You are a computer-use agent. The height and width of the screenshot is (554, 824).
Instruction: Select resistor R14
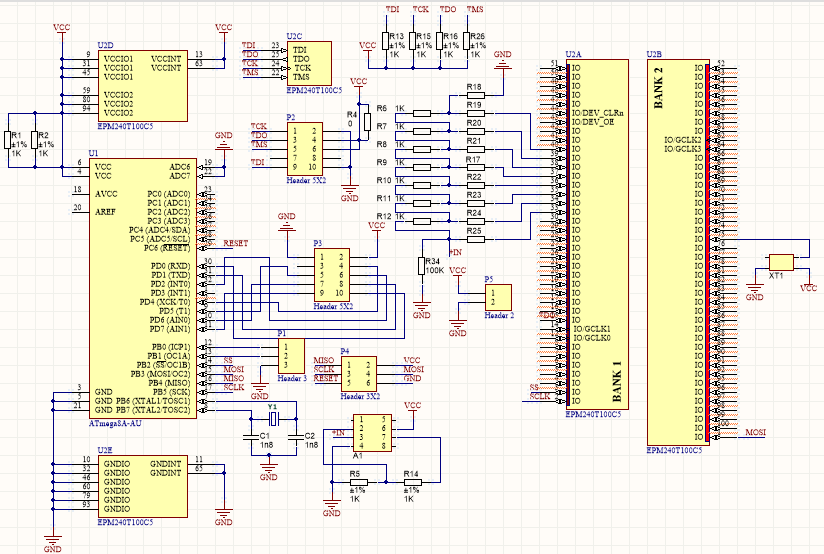pos(413,482)
